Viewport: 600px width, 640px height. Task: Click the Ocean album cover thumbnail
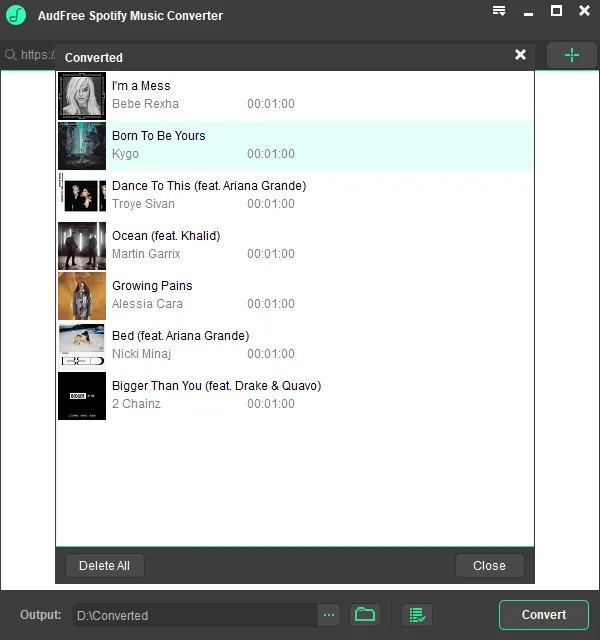pos(82,245)
